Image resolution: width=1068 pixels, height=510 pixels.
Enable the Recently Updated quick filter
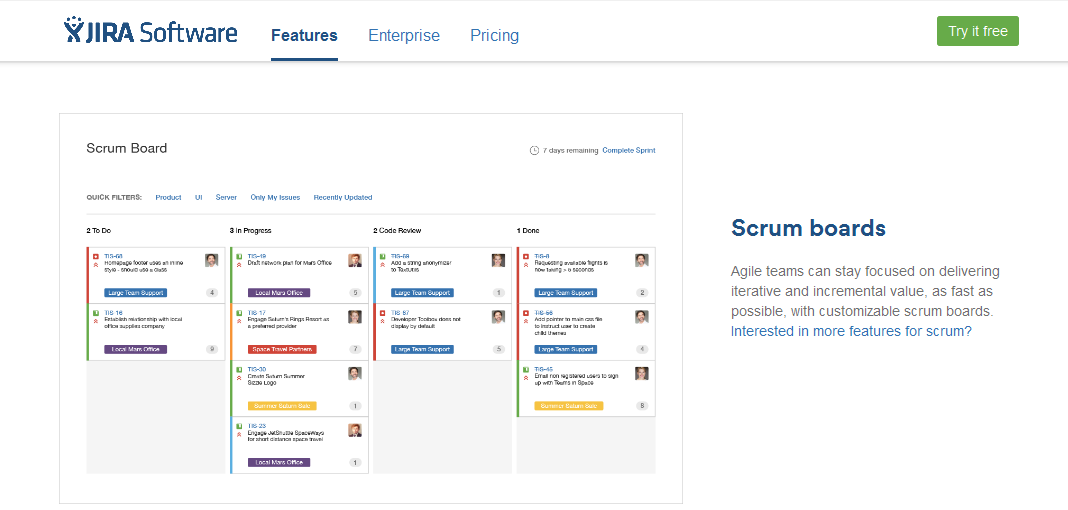tap(343, 197)
